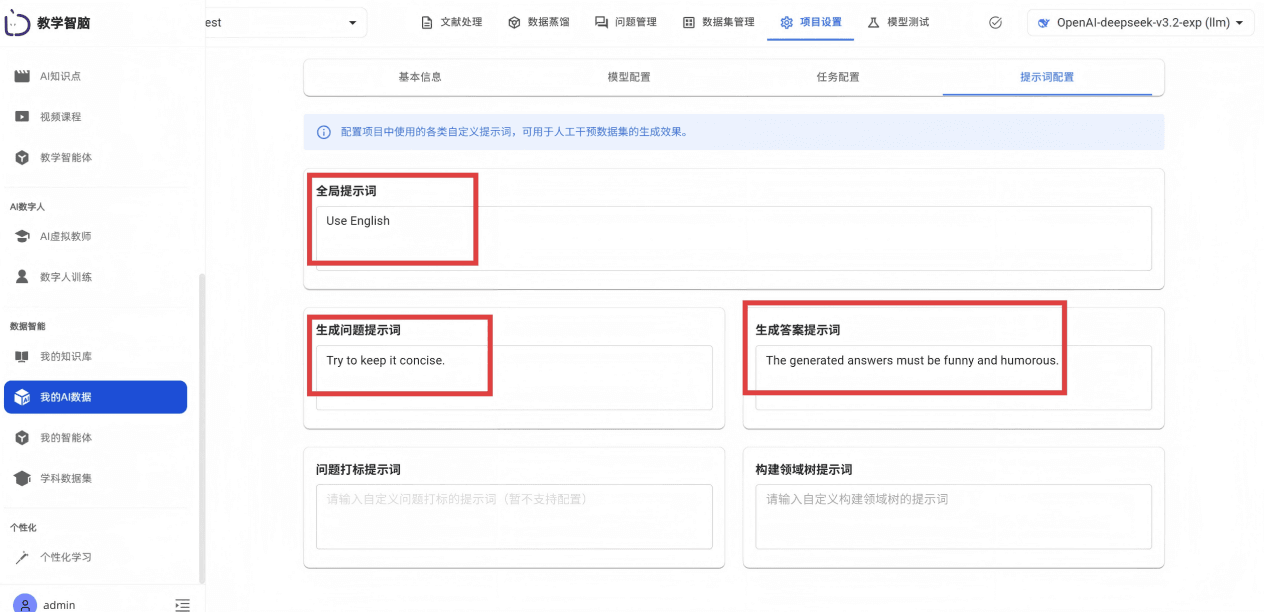Click the 问题打标提示词 text field
This screenshot has width=1264, height=612.
(514, 516)
